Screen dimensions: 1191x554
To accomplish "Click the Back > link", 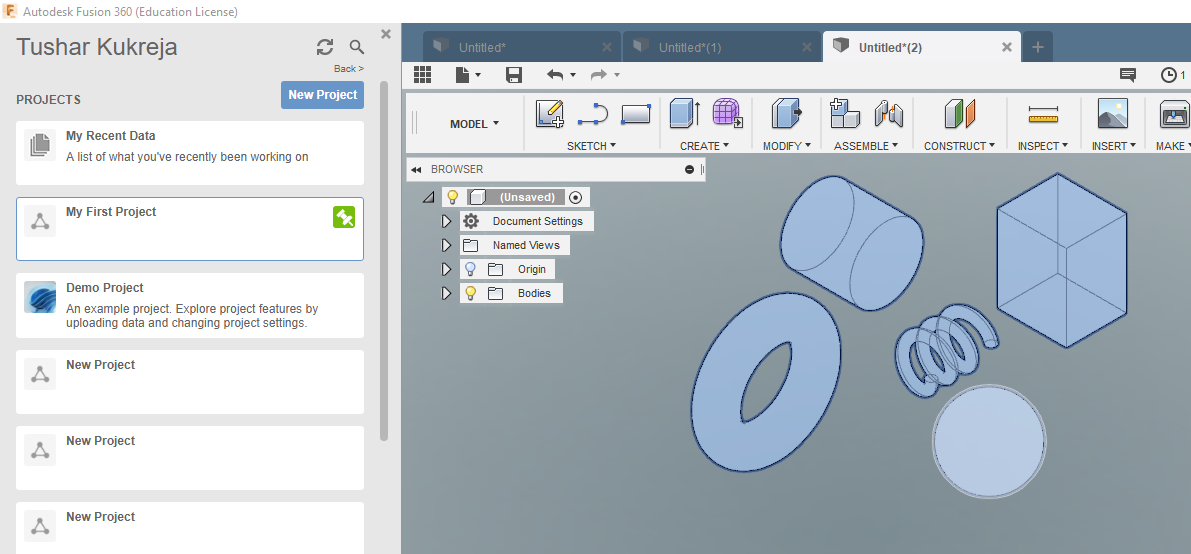I will click(349, 68).
